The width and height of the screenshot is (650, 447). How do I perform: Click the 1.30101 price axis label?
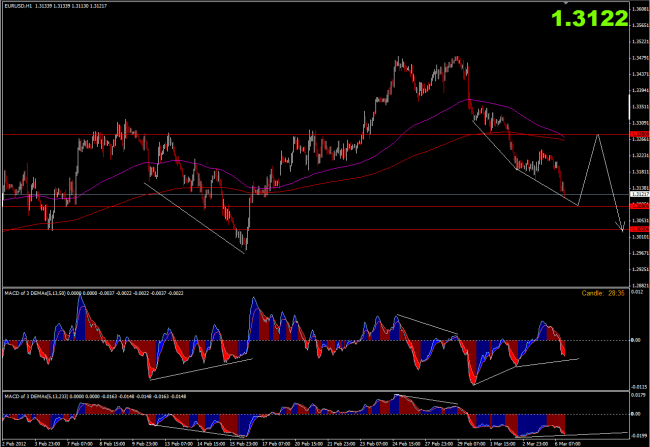[641, 236]
